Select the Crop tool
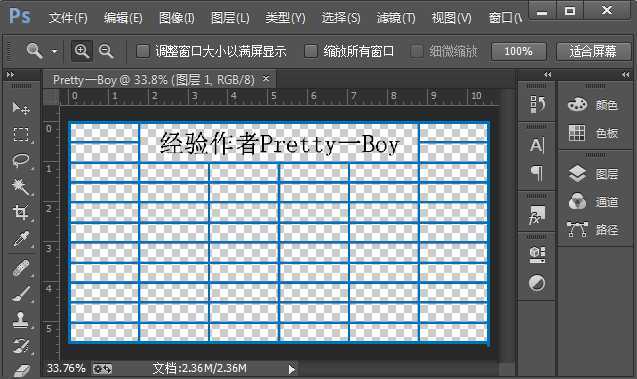 coord(21,212)
